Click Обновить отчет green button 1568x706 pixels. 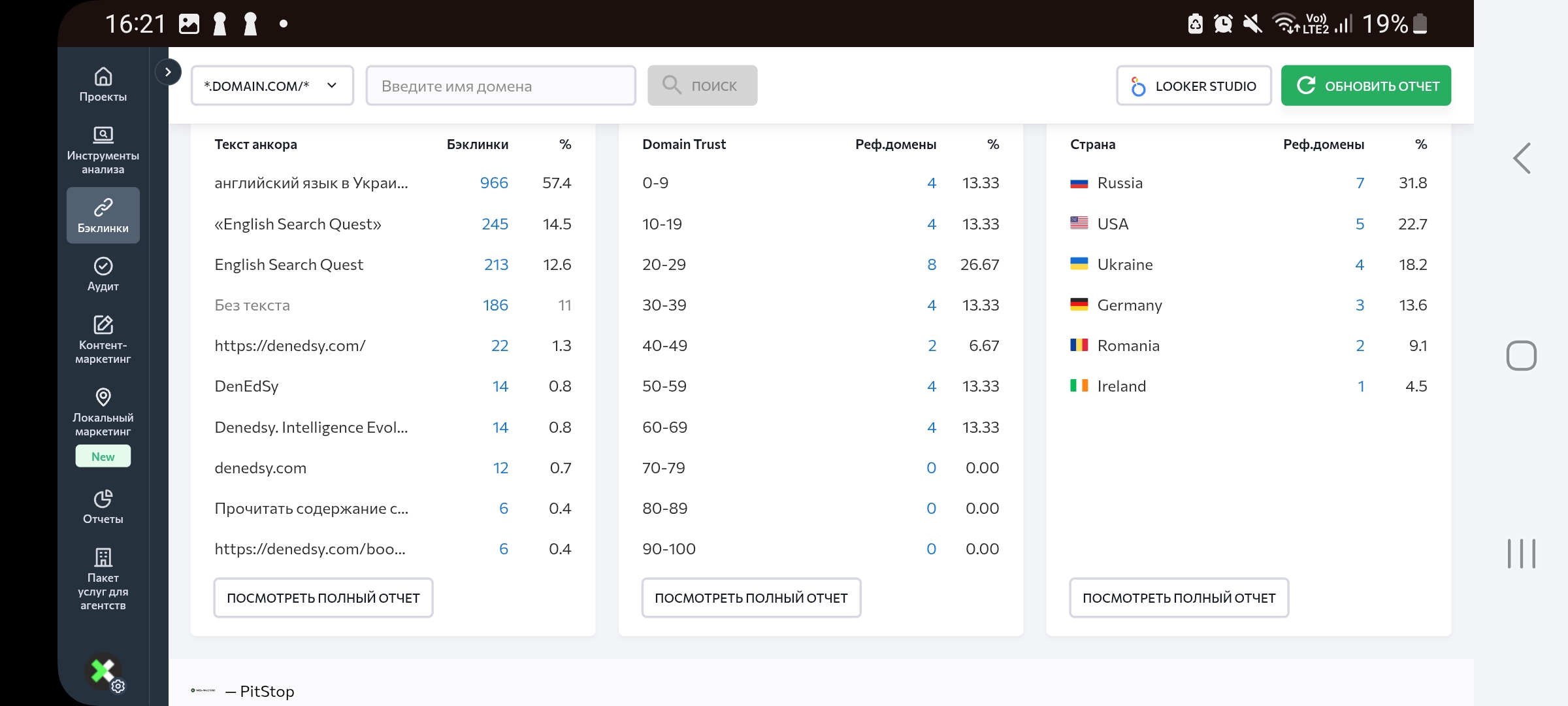coord(1365,86)
